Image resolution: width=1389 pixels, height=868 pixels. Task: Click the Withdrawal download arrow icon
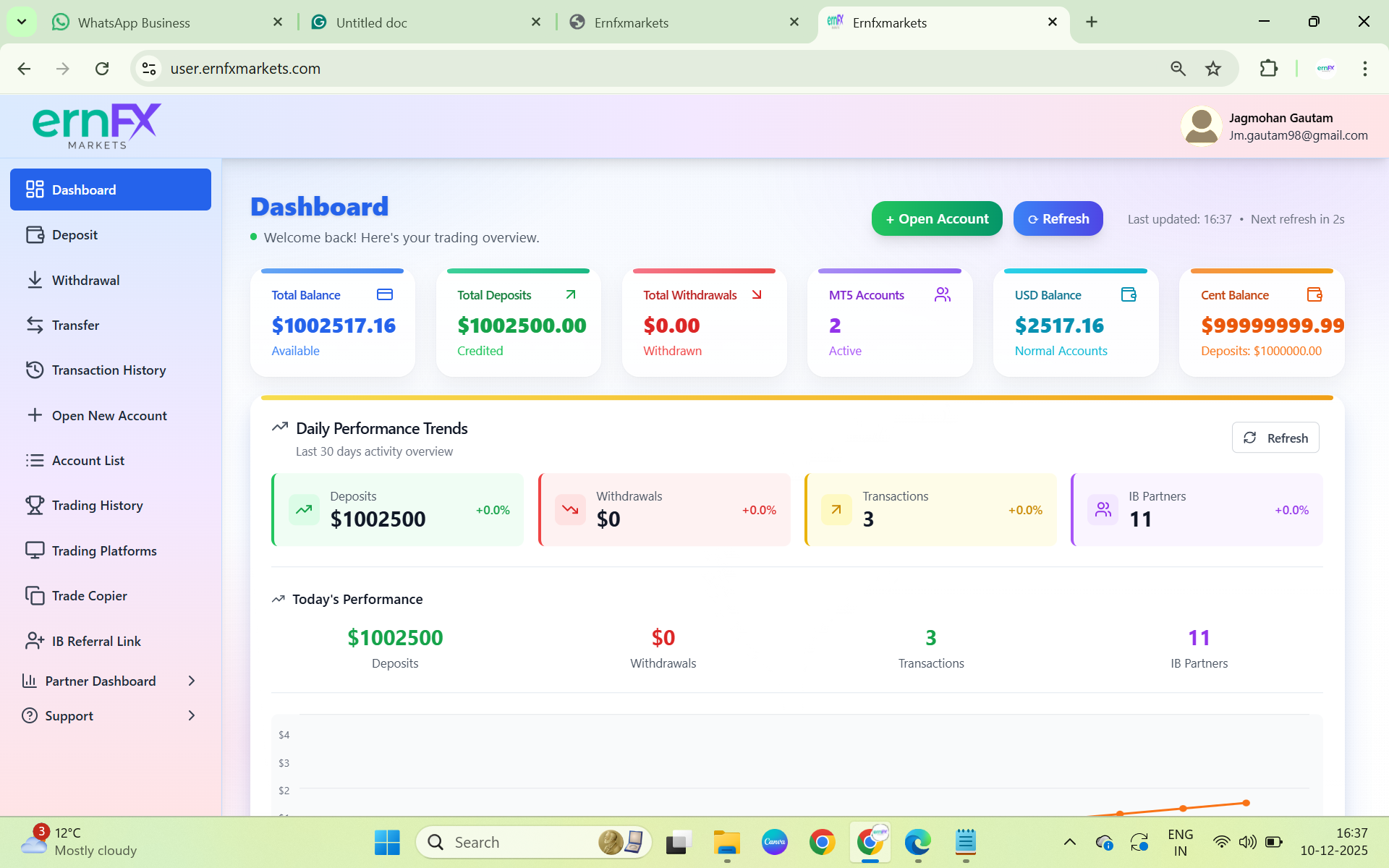coord(35,280)
